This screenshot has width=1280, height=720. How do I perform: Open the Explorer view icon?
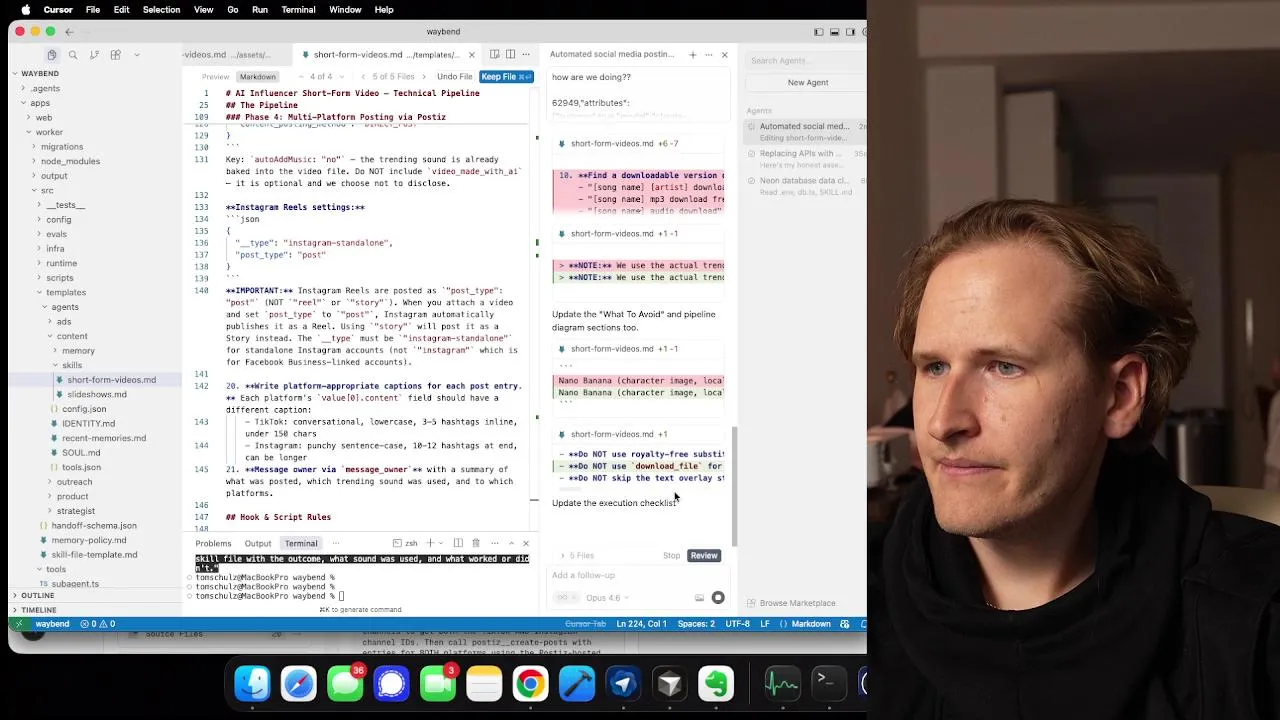[x=52, y=55]
